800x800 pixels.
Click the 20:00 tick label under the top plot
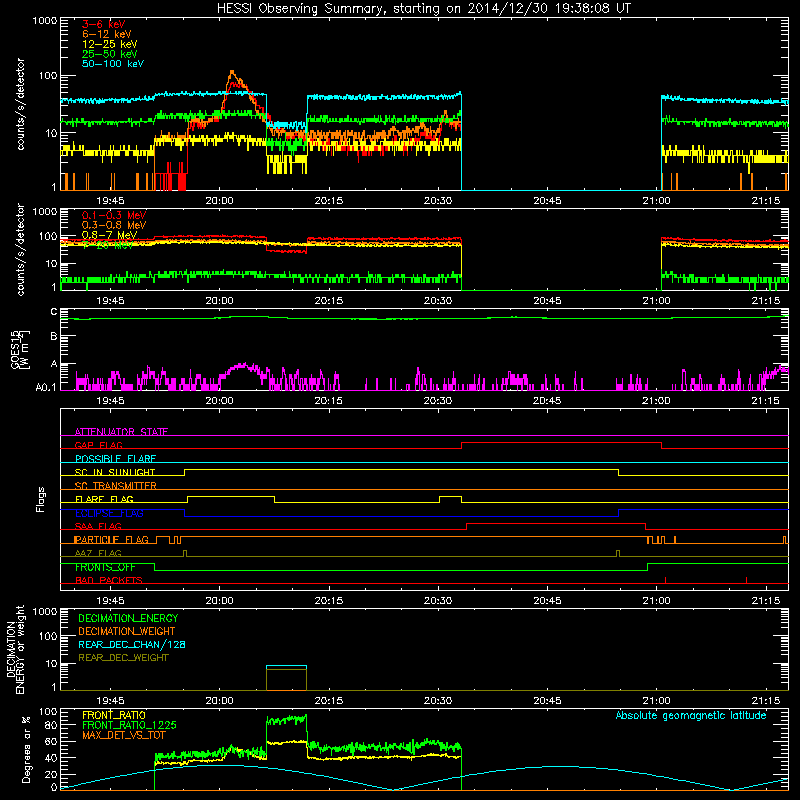point(219,201)
